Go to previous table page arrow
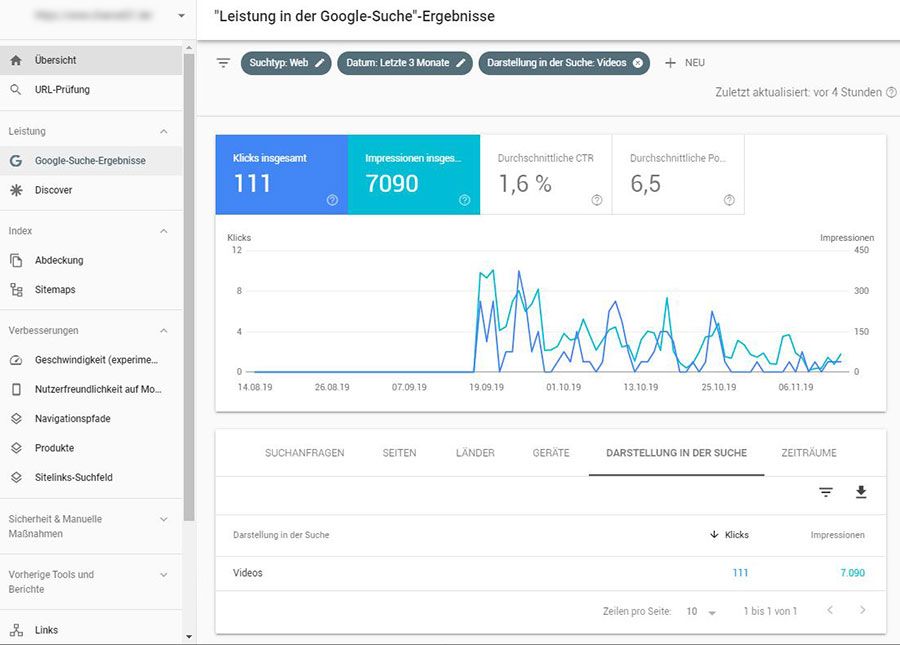The image size is (900, 645). click(x=830, y=610)
